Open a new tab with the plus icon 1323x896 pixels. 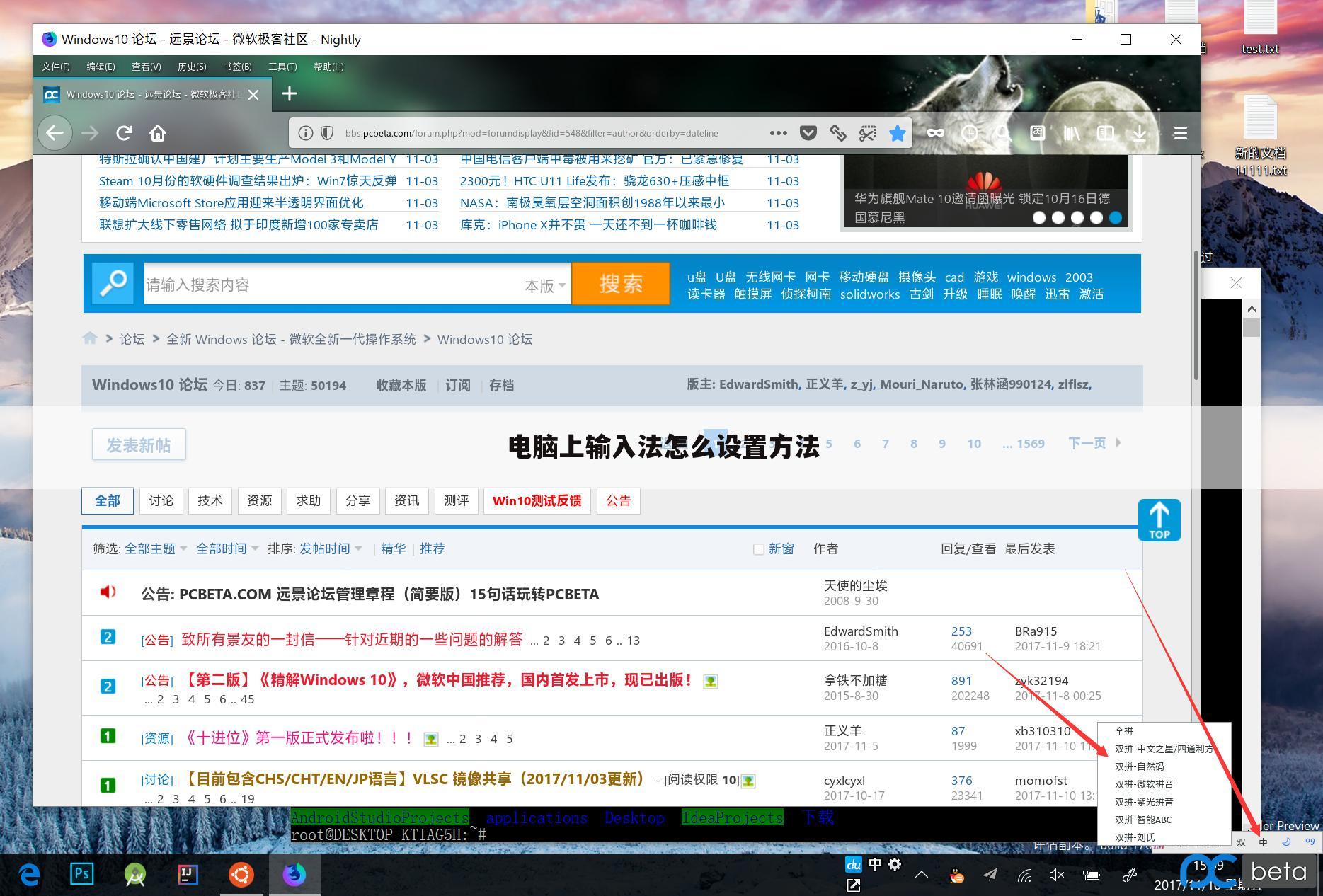click(x=289, y=93)
